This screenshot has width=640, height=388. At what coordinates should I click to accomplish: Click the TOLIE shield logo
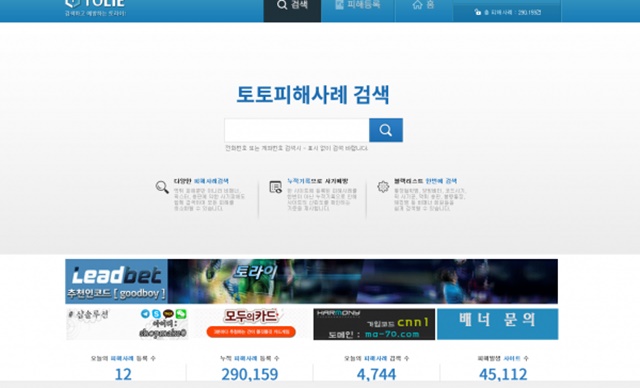95,5
